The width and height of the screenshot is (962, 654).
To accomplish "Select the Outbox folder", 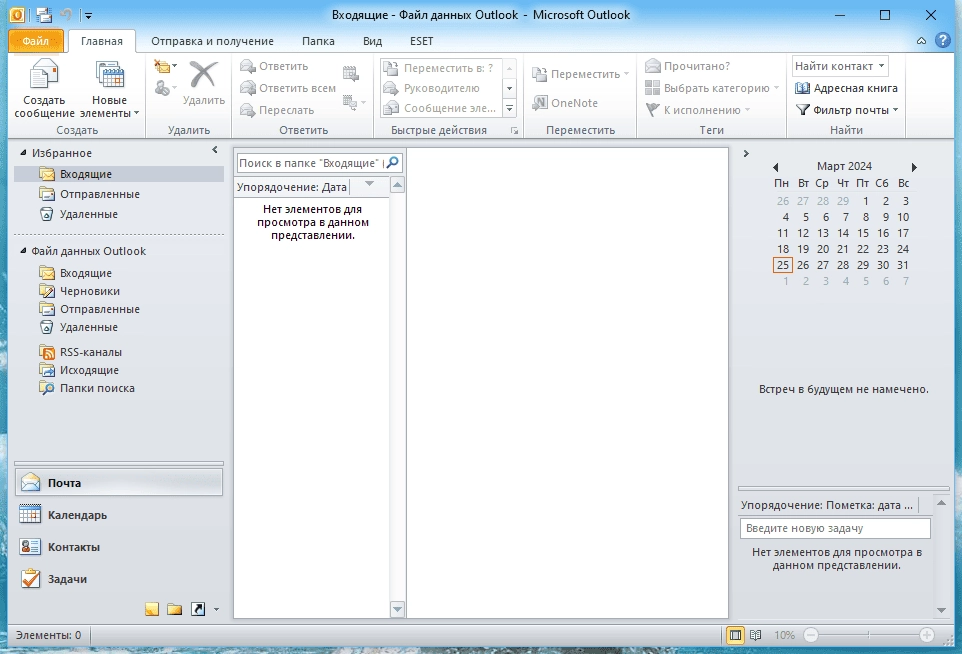I will [89, 371].
